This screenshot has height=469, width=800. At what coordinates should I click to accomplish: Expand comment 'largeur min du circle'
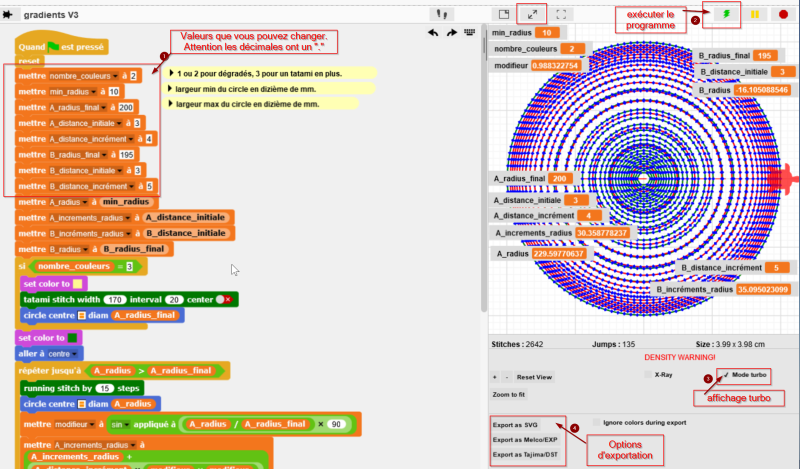pyautogui.click(x=171, y=88)
